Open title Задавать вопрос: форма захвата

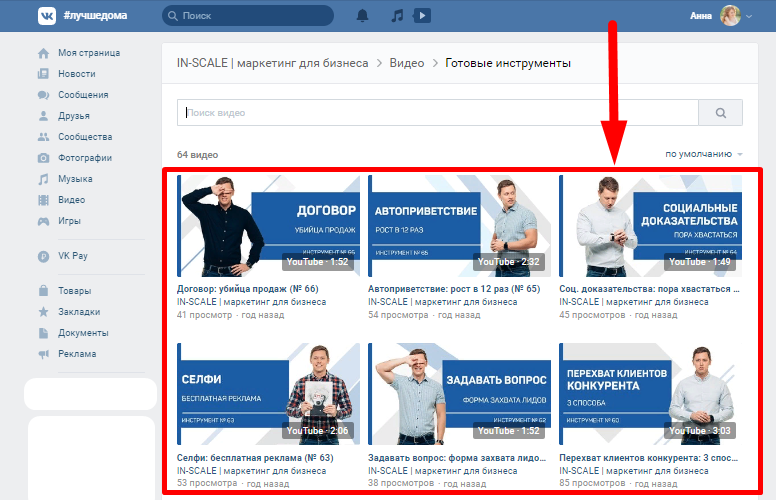pyautogui.click(x=457, y=458)
